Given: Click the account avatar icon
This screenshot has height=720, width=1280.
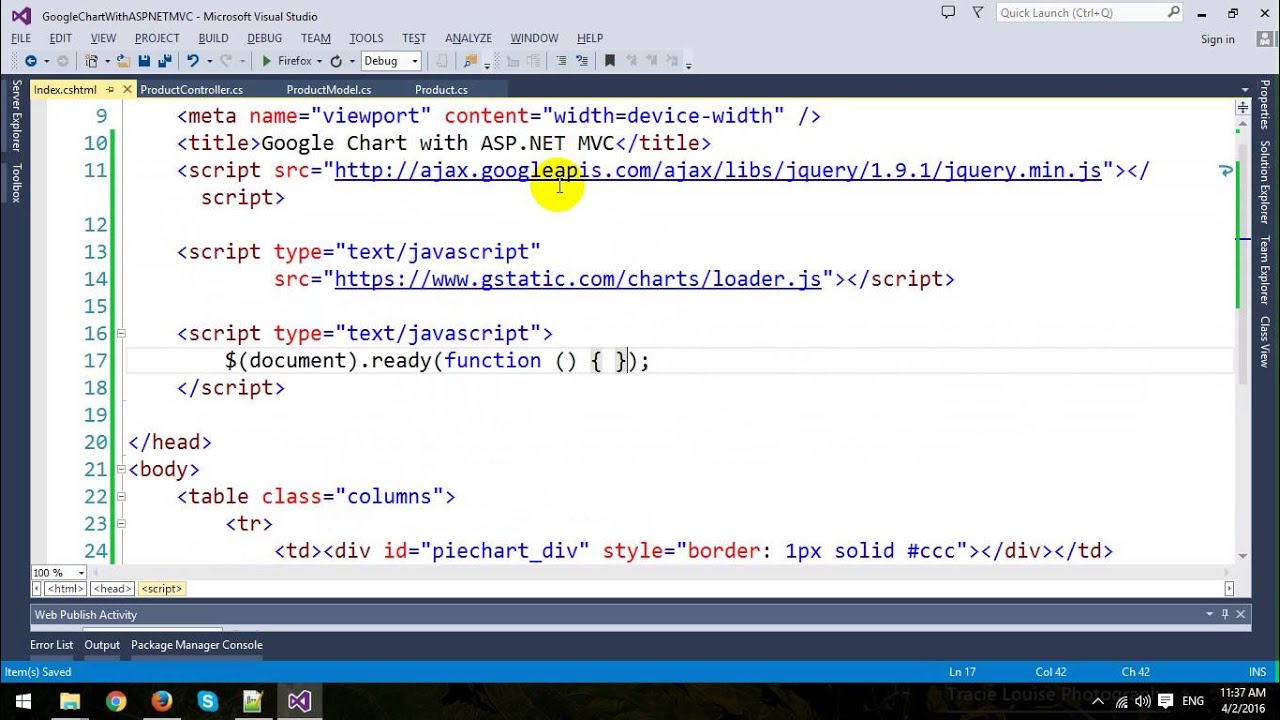Looking at the screenshot, I should (x=1265, y=38).
